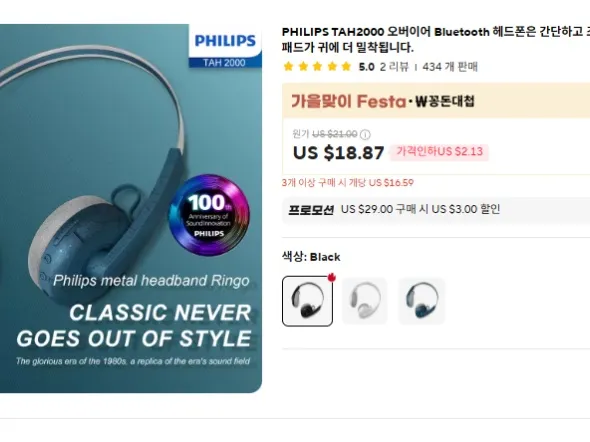Click the PHILIPS TAH 2000 logo badge
Viewport: 590px width, 442px height.
coord(225,46)
